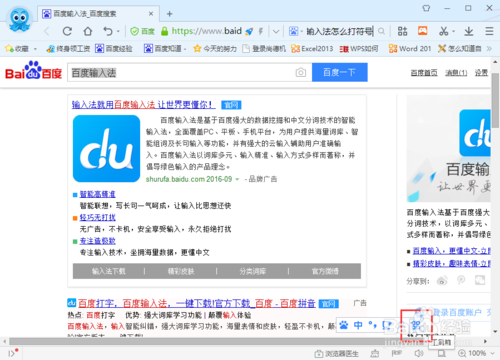Expand the 收藏 dropdown arrow
Image resolution: width=500 pixels, height=360 pixels.
pyautogui.click(x=35, y=49)
